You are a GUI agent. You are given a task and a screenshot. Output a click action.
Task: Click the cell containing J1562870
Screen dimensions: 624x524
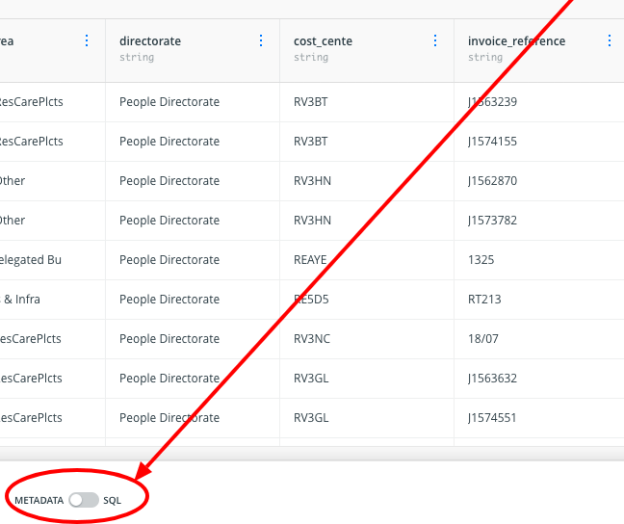[x=492, y=181]
